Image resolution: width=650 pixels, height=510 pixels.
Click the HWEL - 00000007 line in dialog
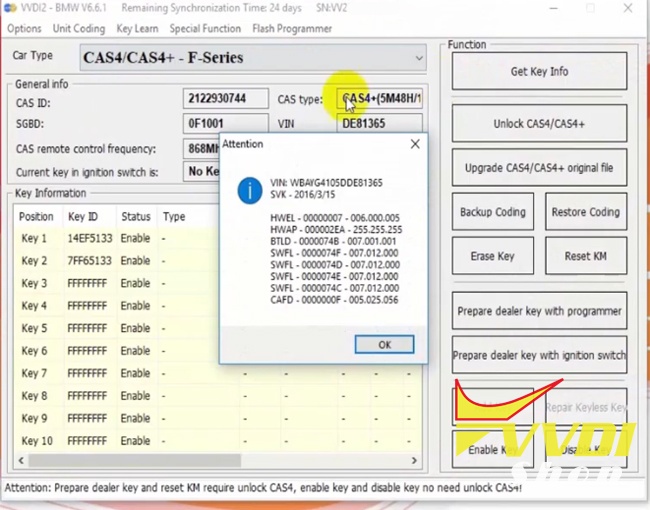(335, 218)
